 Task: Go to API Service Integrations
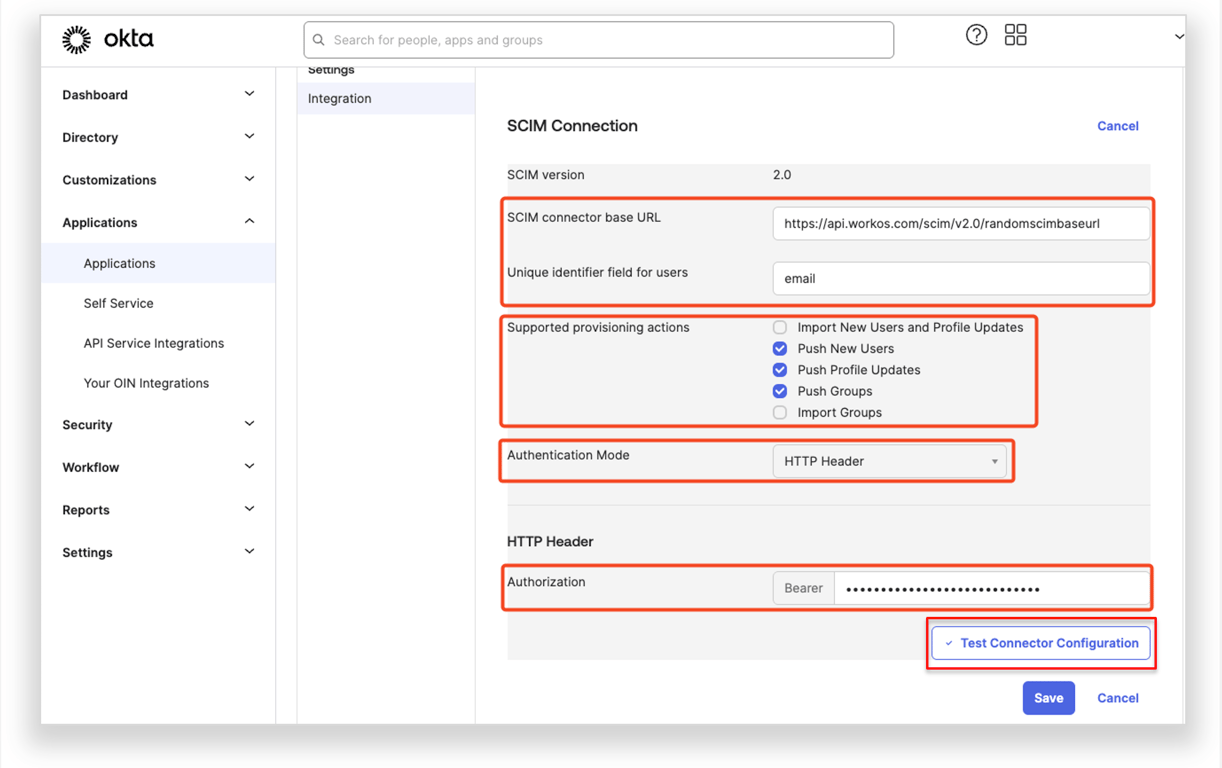(x=154, y=343)
